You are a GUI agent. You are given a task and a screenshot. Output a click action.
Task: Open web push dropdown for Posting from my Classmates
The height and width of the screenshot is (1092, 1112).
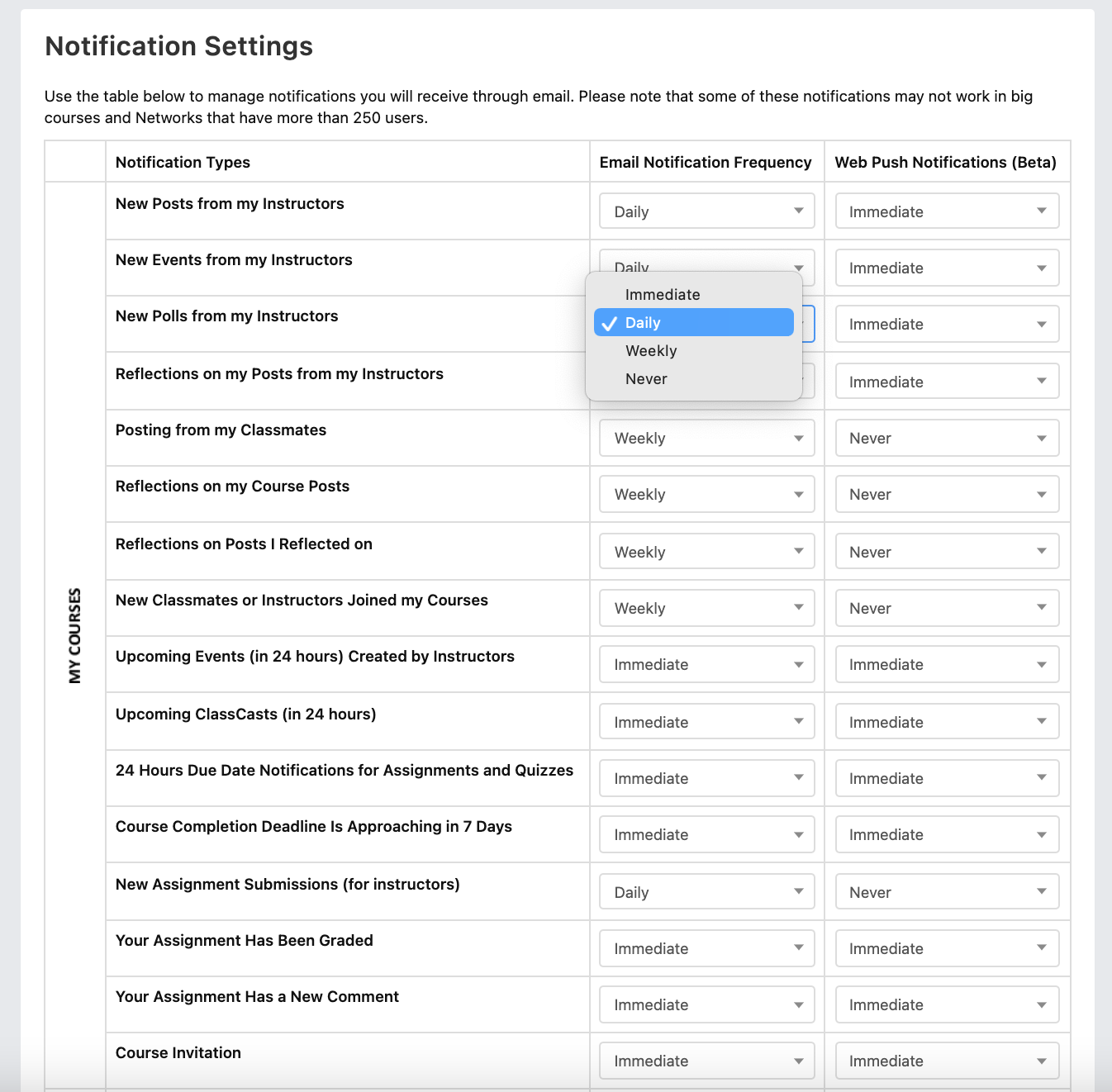tap(947, 438)
